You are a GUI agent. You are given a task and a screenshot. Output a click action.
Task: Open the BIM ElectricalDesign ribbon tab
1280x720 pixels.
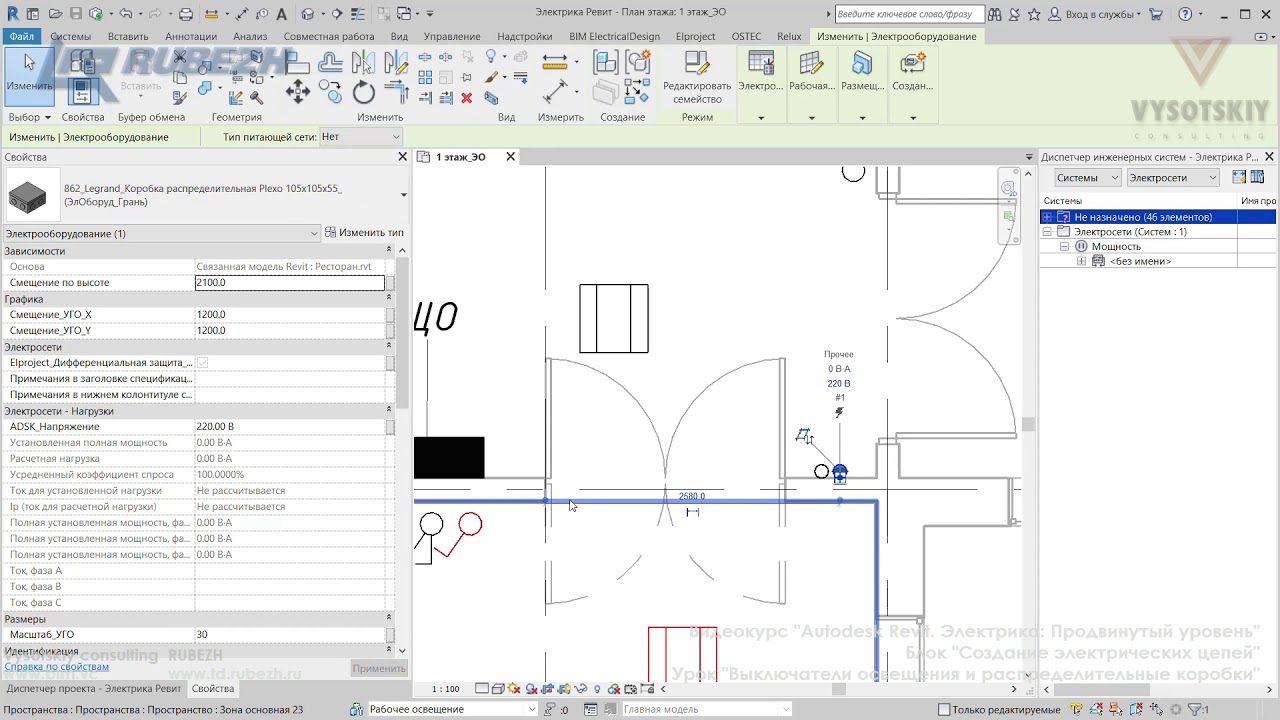pyautogui.click(x=614, y=36)
